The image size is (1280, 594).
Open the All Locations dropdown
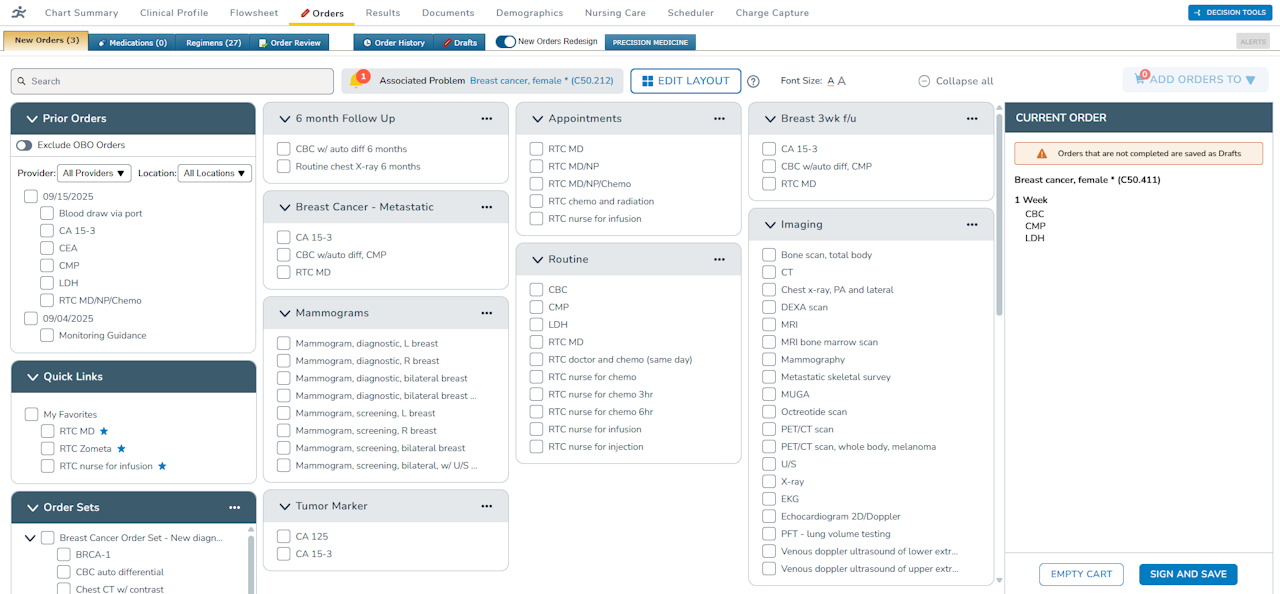214,172
